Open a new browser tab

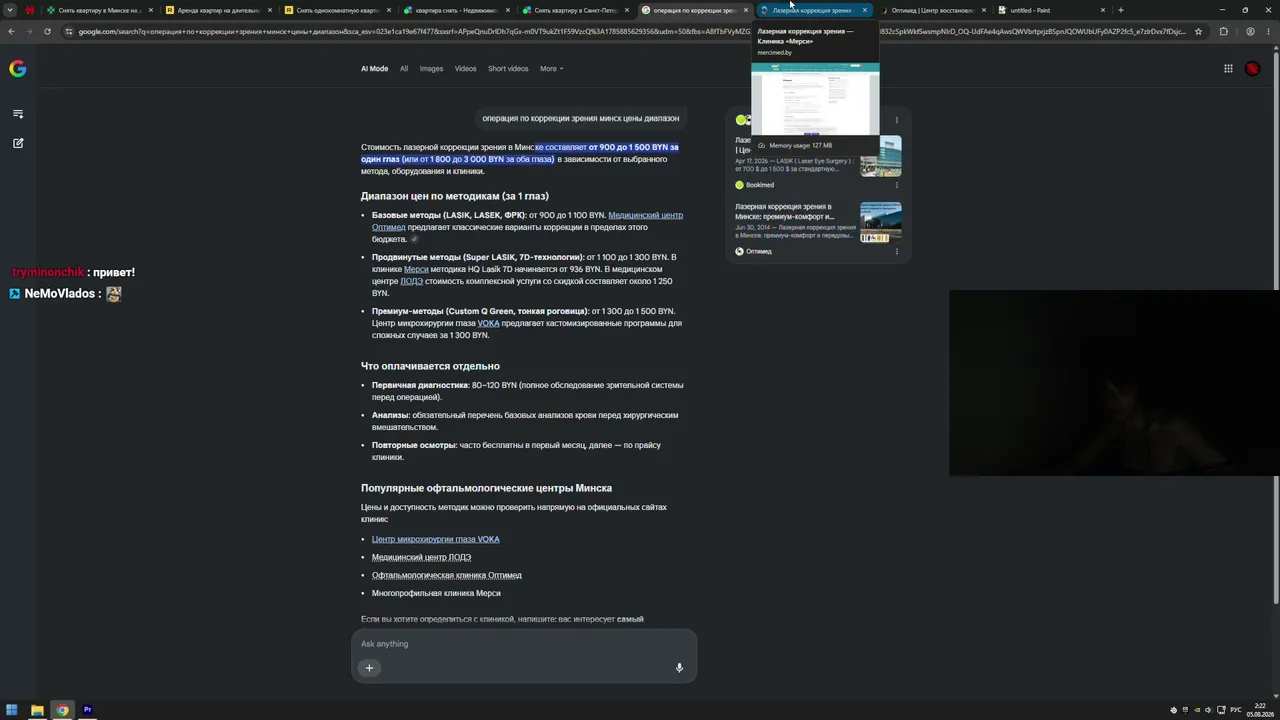pos(1120,10)
